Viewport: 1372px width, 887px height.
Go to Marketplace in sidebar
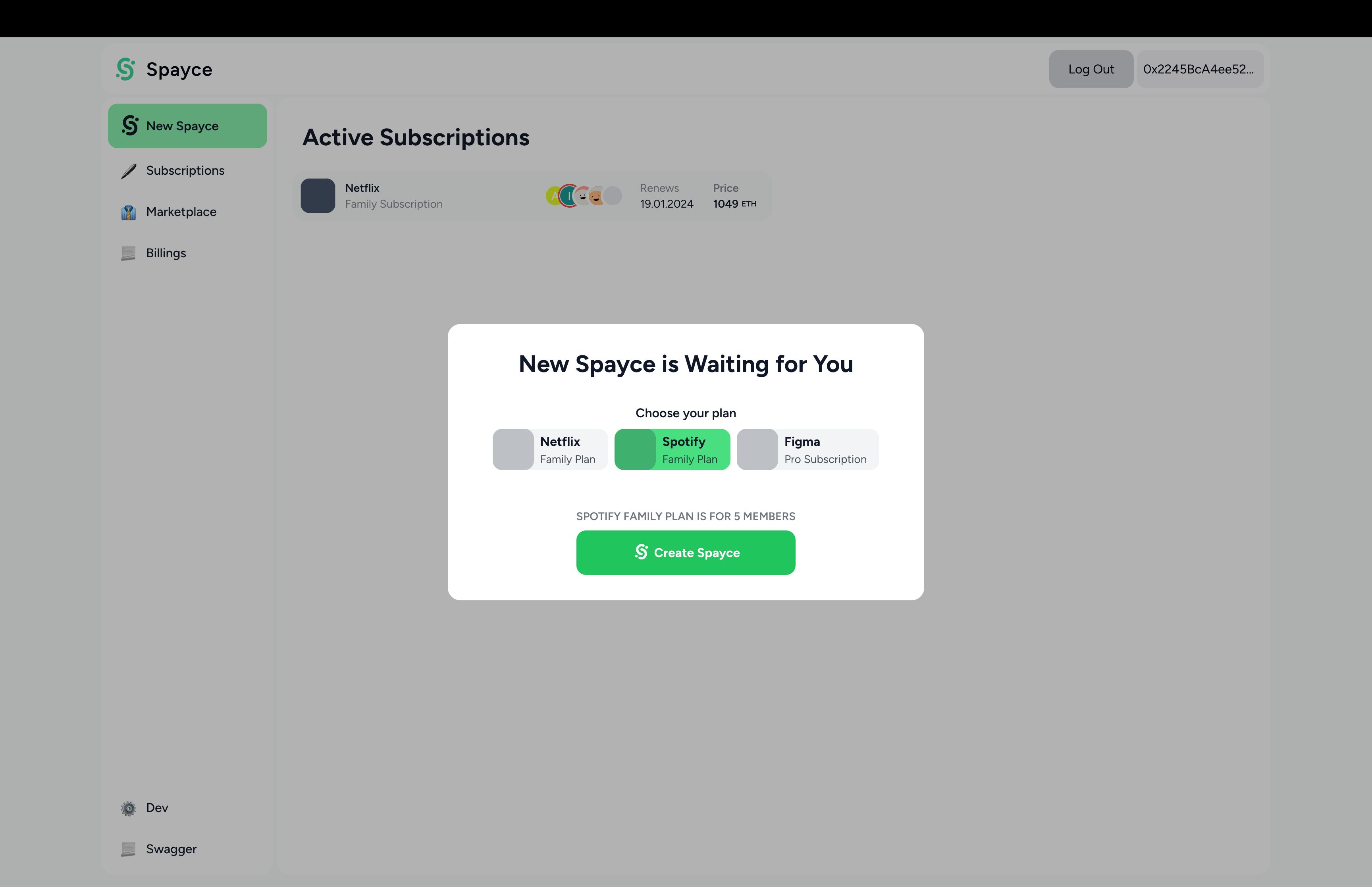pyautogui.click(x=187, y=212)
